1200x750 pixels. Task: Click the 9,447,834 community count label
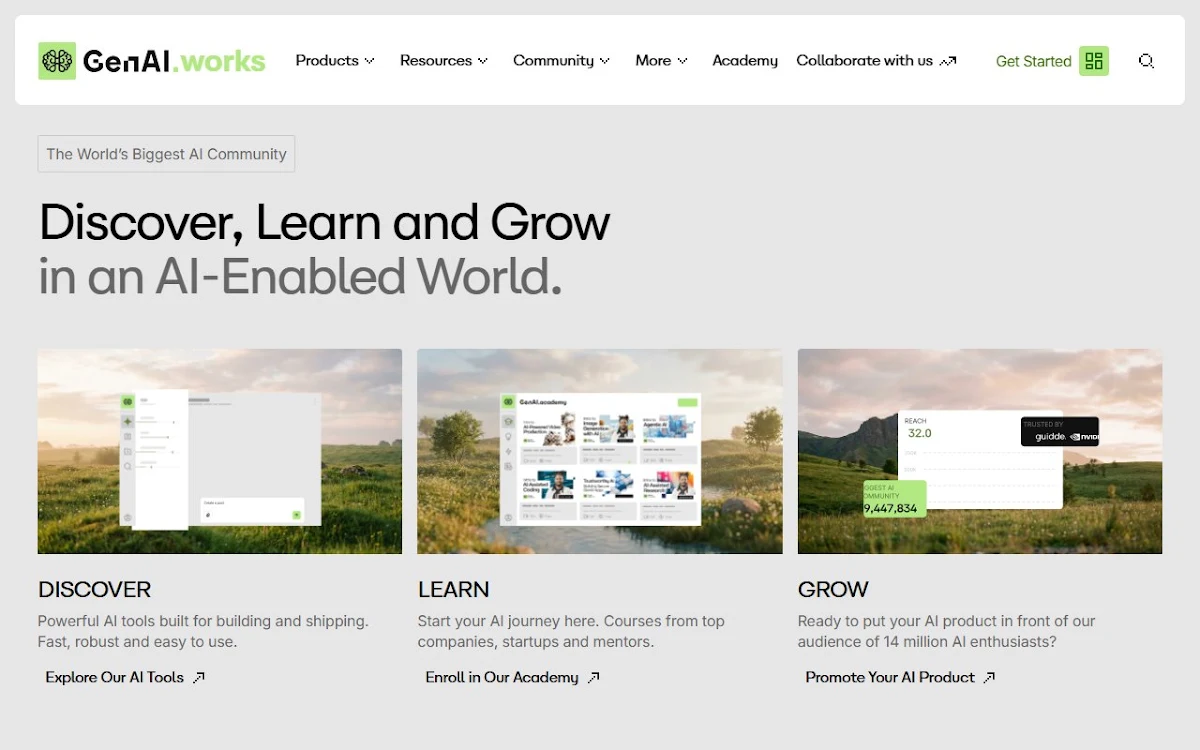coord(891,508)
